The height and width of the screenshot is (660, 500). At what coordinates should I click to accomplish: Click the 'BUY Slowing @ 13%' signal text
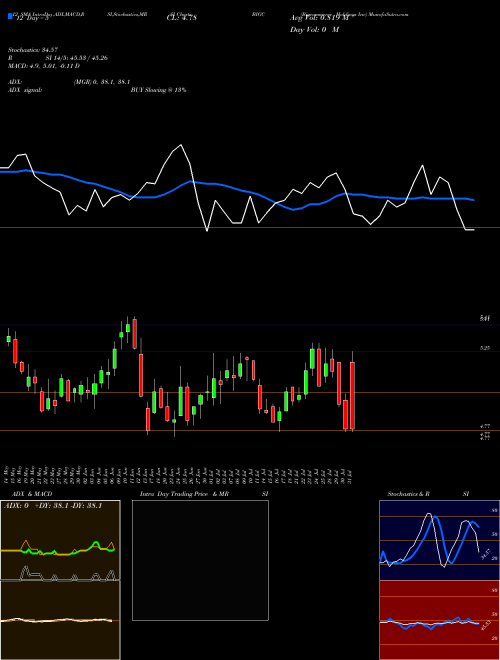(x=158, y=90)
